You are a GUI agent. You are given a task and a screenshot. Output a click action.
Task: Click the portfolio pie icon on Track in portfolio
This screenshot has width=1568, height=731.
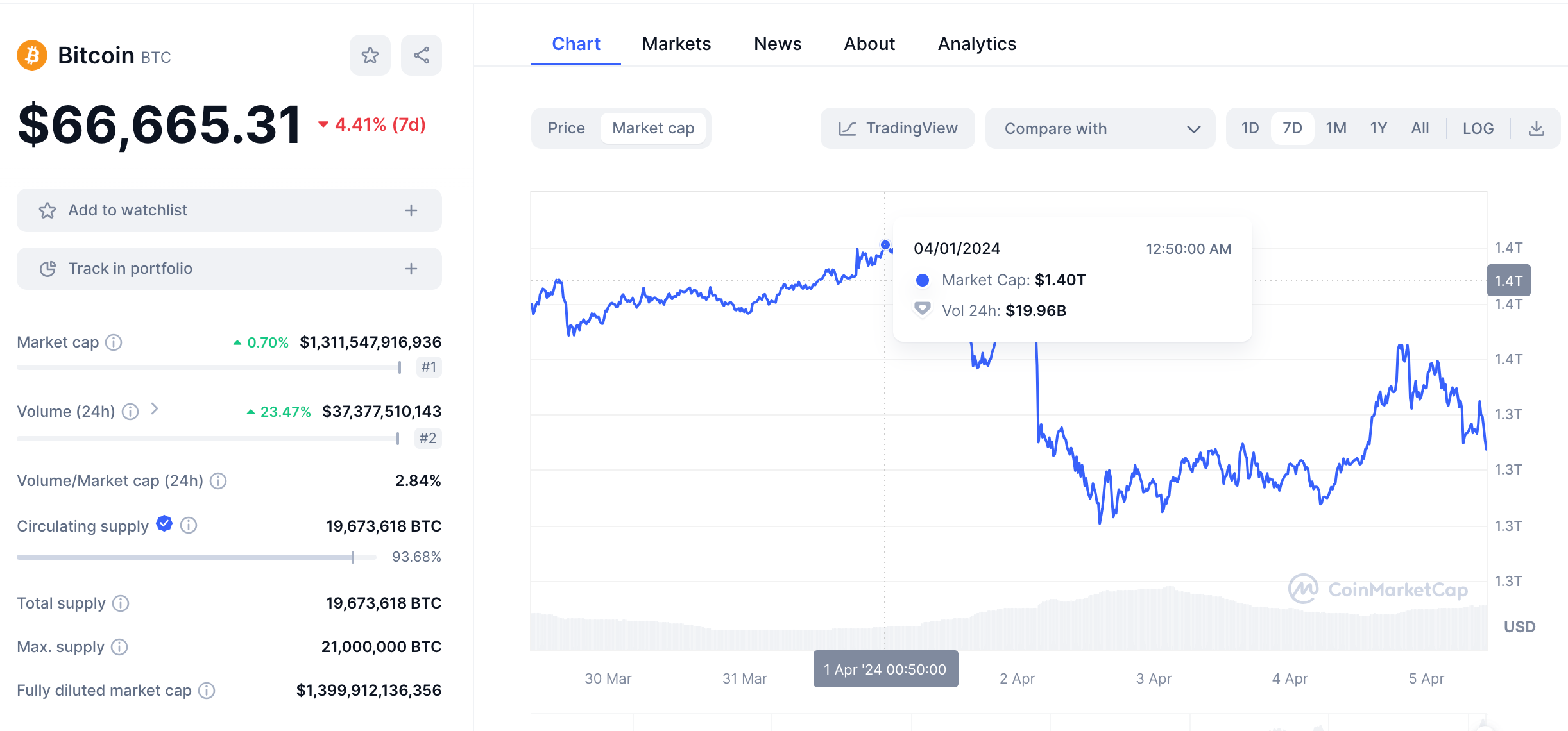click(x=47, y=269)
